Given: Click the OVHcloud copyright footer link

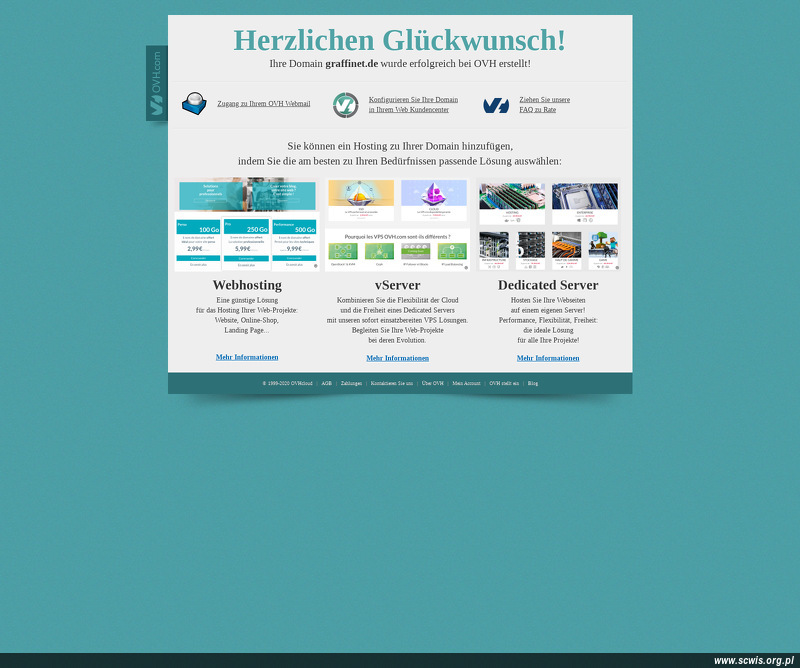Looking at the screenshot, I should (287, 383).
